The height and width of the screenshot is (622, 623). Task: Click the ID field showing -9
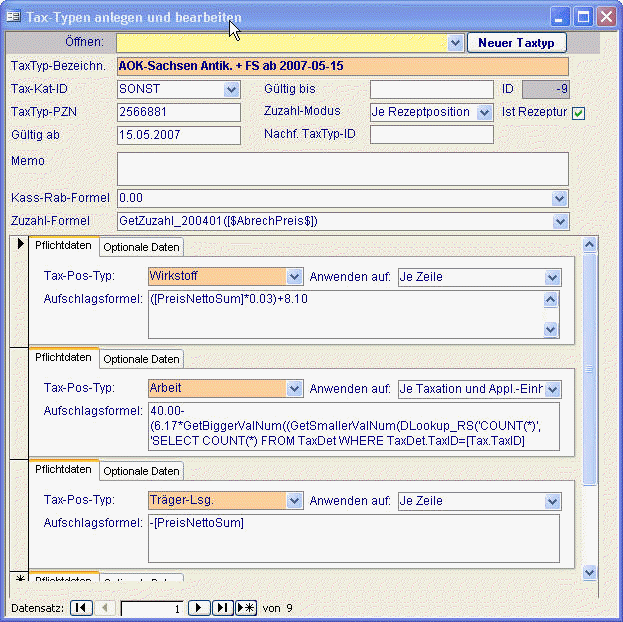pos(546,89)
